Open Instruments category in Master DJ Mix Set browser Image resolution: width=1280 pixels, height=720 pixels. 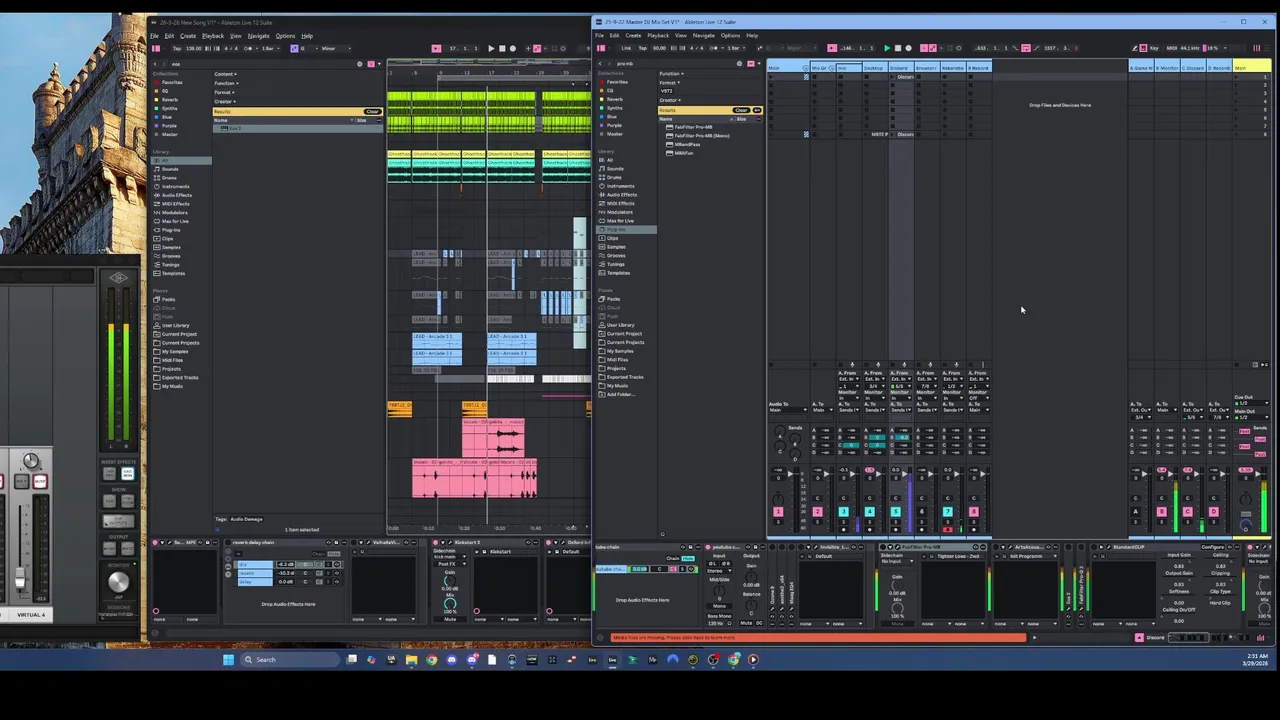pos(620,186)
